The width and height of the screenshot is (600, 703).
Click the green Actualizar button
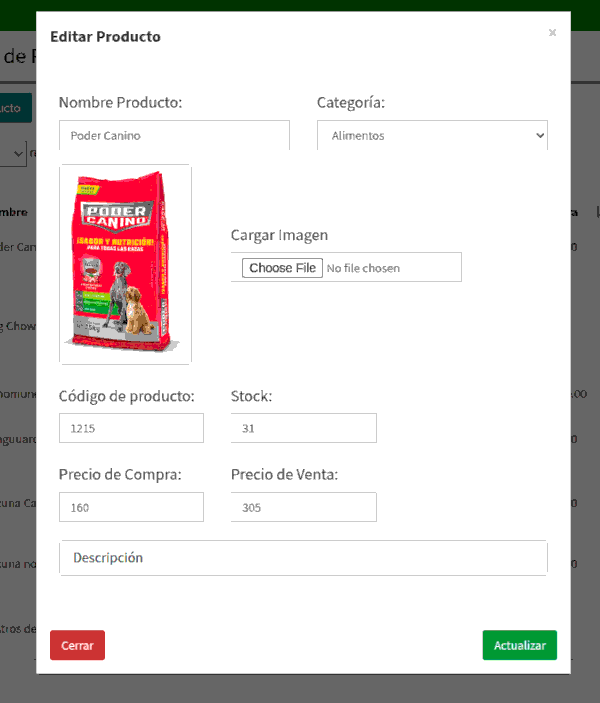519,645
